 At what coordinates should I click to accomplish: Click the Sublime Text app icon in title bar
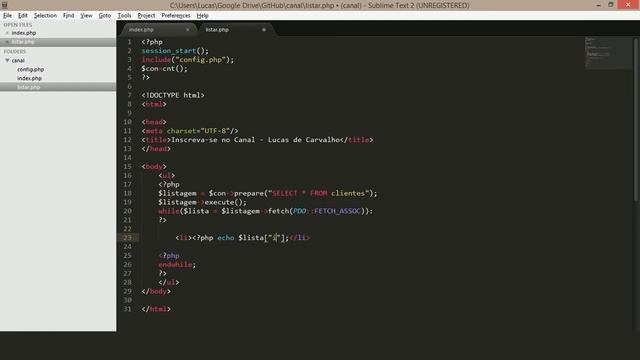pyautogui.click(x=4, y=5)
